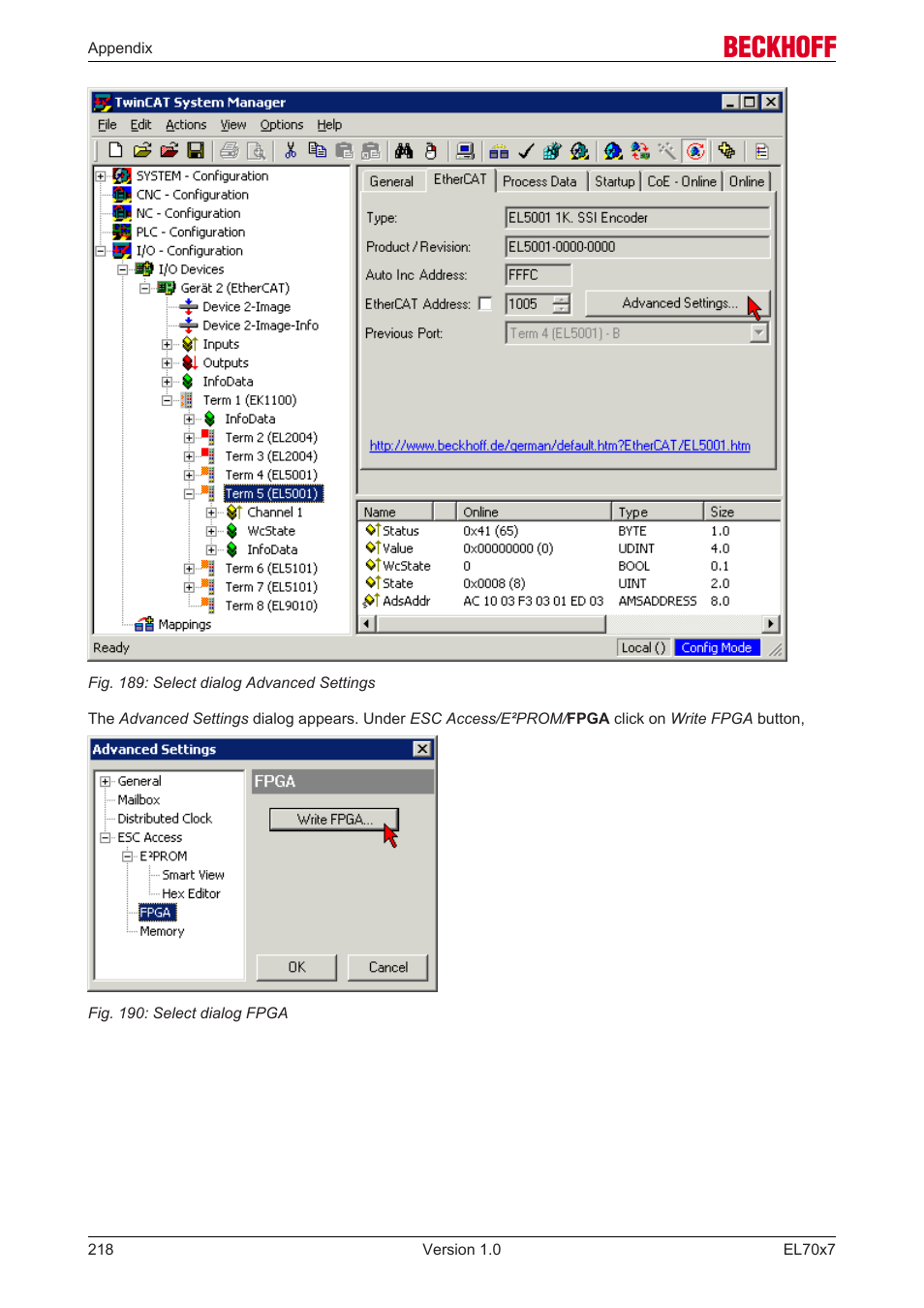Click the Scan Devices wand icon
Image resolution: width=924 pixels, height=1308 pixels.
[666, 150]
